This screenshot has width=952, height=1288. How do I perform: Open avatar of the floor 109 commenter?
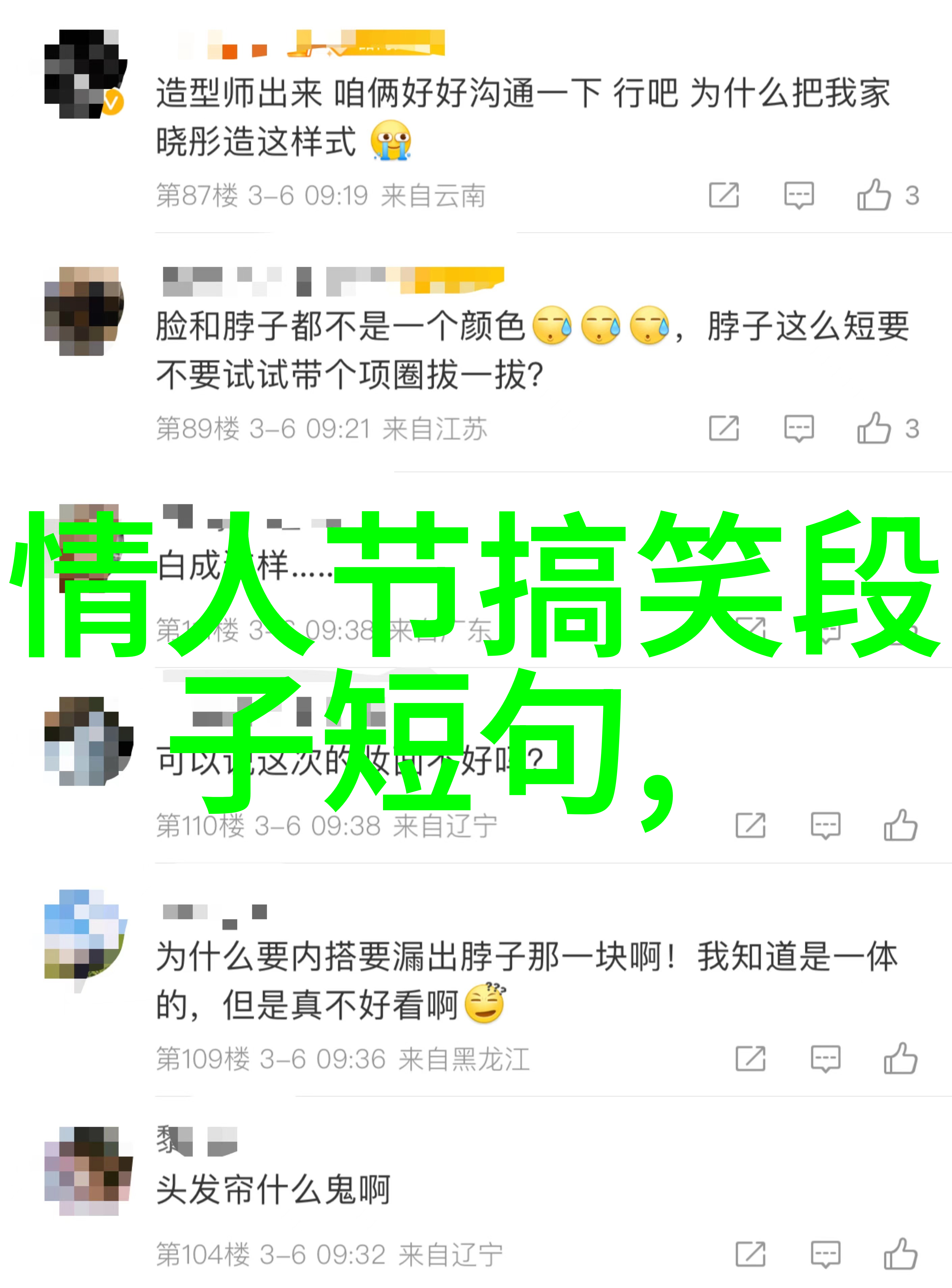click(x=85, y=934)
